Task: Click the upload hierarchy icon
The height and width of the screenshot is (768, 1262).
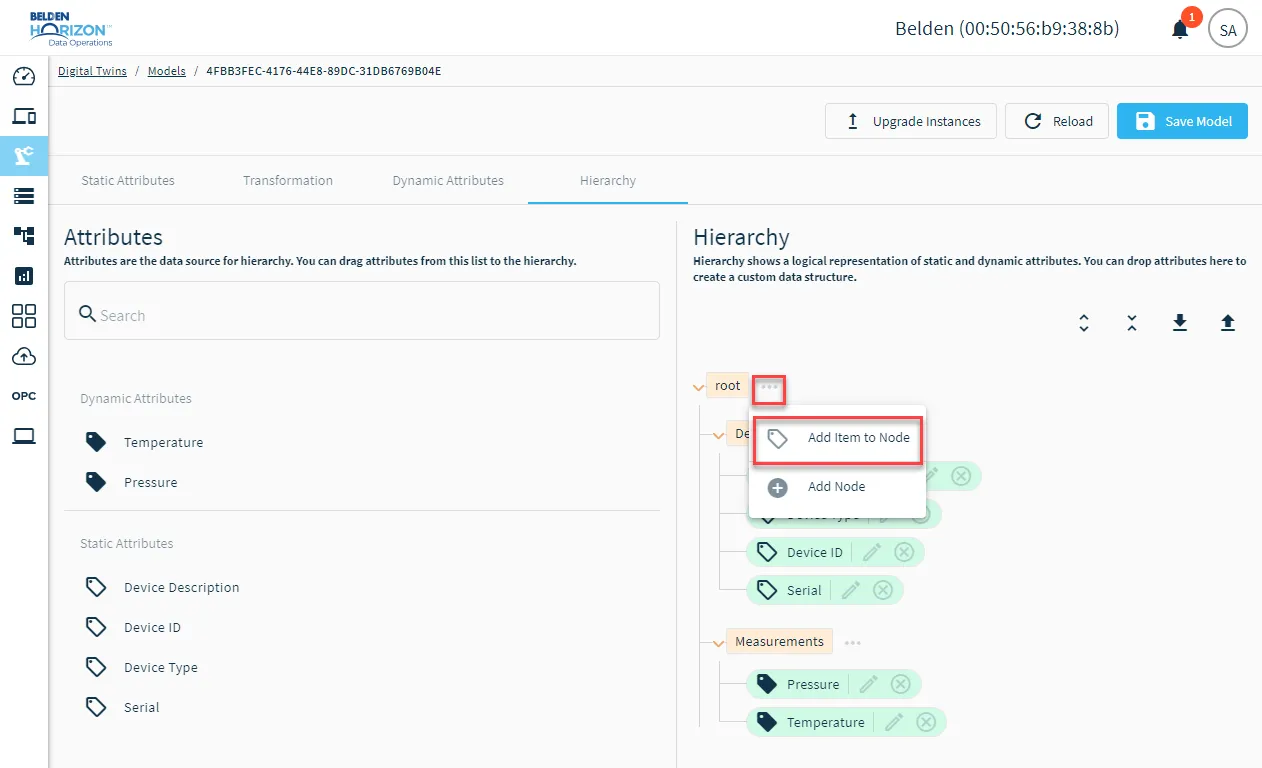Action: [1228, 323]
